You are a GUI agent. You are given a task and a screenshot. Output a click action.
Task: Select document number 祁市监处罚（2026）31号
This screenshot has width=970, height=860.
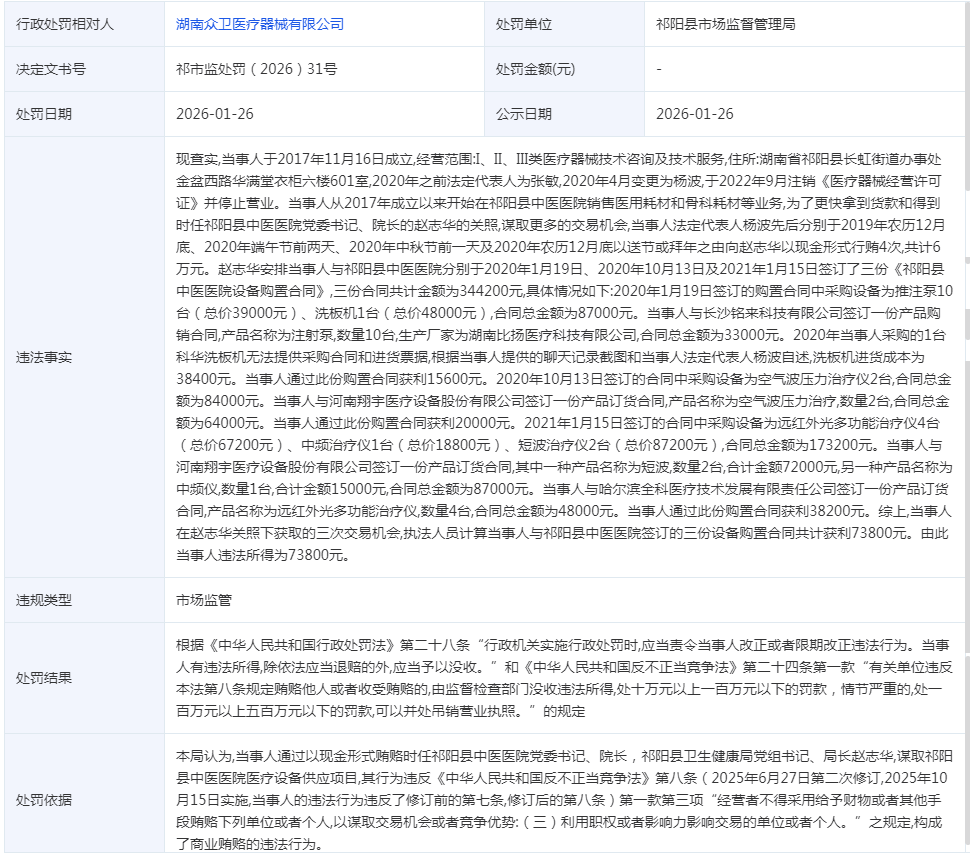point(256,69)
